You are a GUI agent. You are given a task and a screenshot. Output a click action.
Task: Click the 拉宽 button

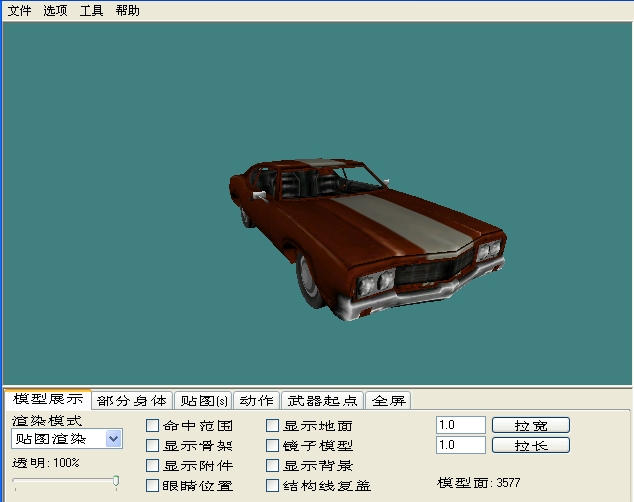(530, 425)
